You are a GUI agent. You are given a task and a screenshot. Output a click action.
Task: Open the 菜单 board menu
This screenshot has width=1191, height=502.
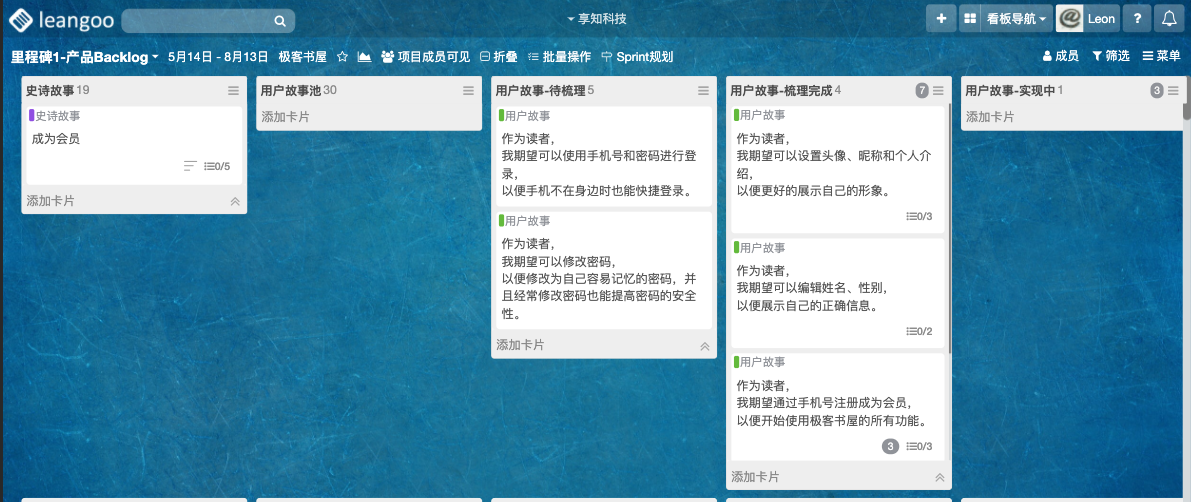click(1161, 57)
